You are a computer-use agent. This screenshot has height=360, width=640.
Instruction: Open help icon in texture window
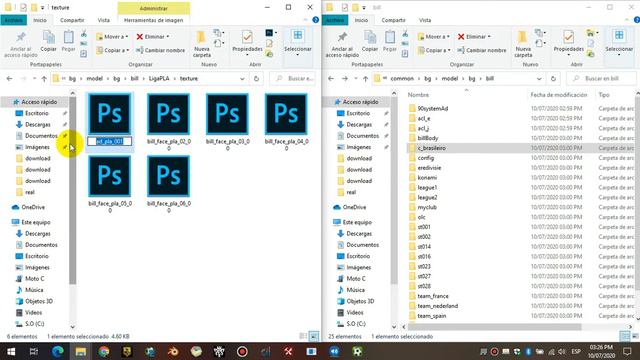click(x=316, y=20)
